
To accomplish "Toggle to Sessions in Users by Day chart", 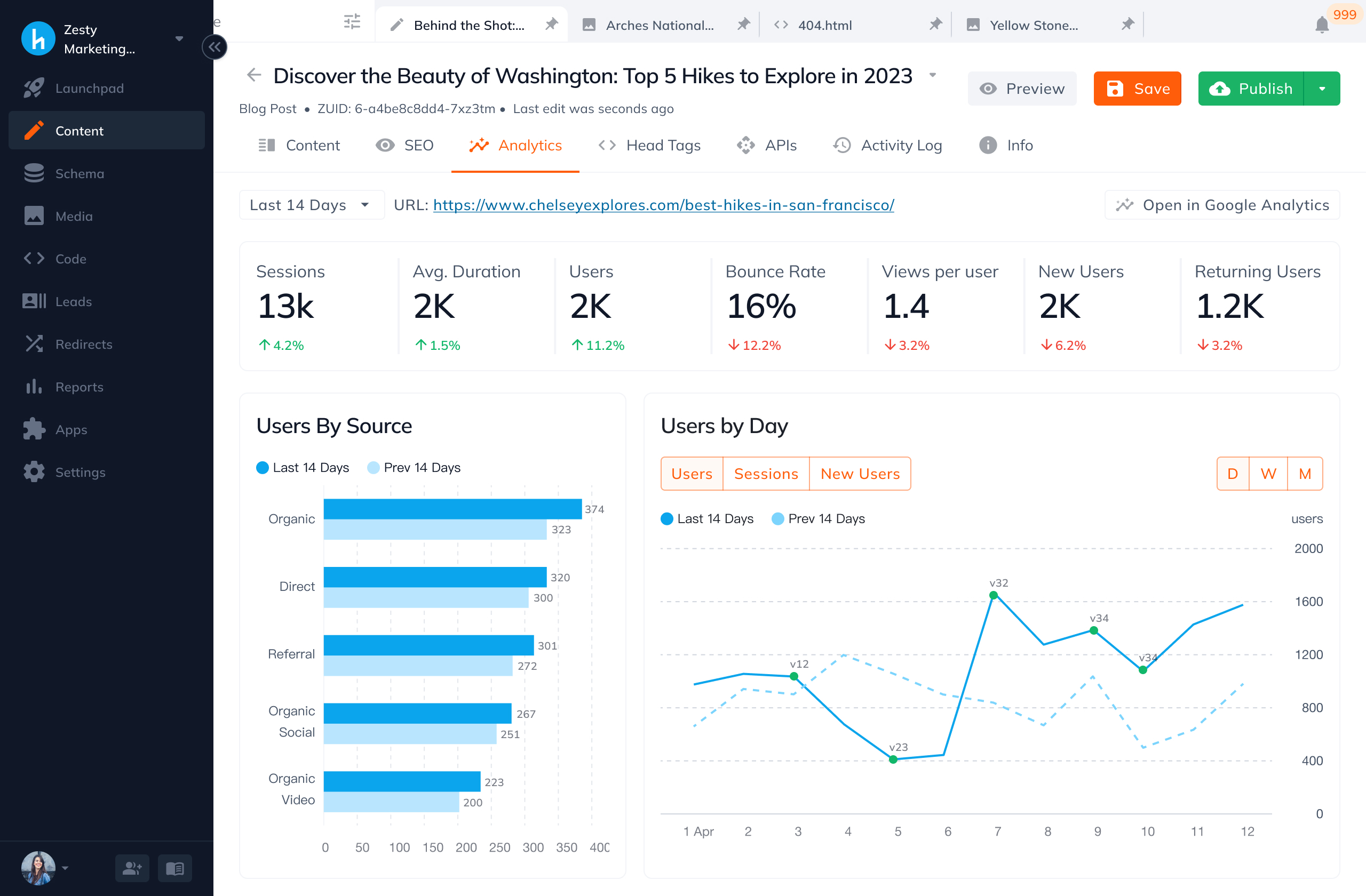I will point(766,473).
